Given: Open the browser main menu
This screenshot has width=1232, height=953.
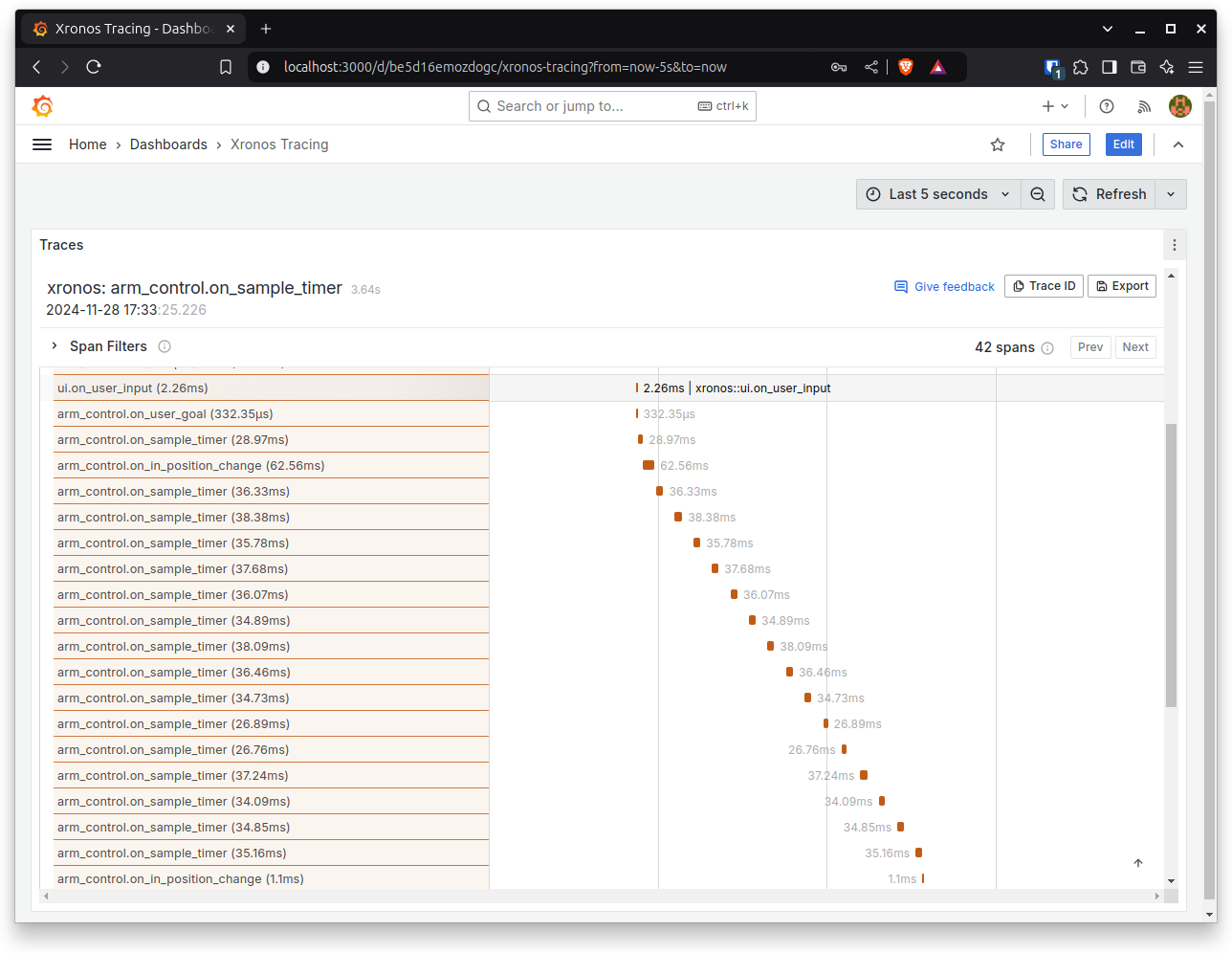Looking at the screenshot, I should [x=1196, y=67].
